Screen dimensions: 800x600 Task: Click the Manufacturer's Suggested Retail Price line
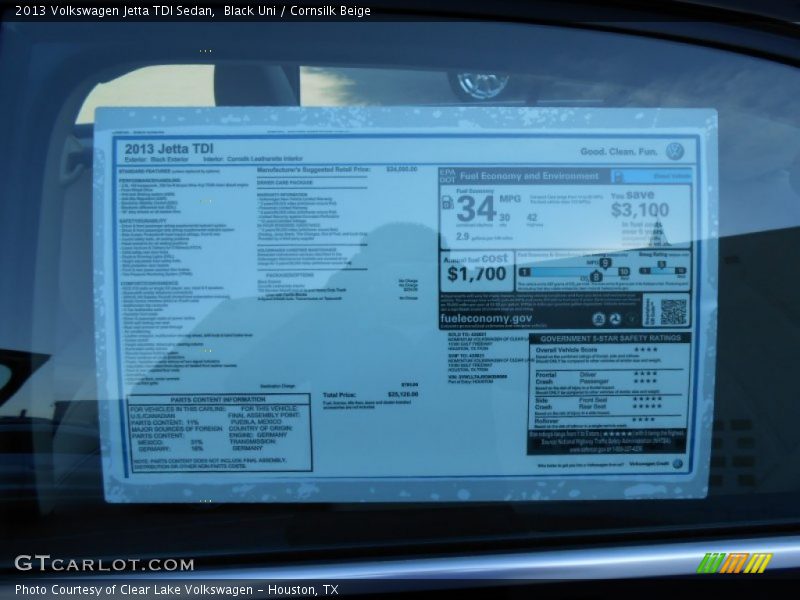point(313,170)
